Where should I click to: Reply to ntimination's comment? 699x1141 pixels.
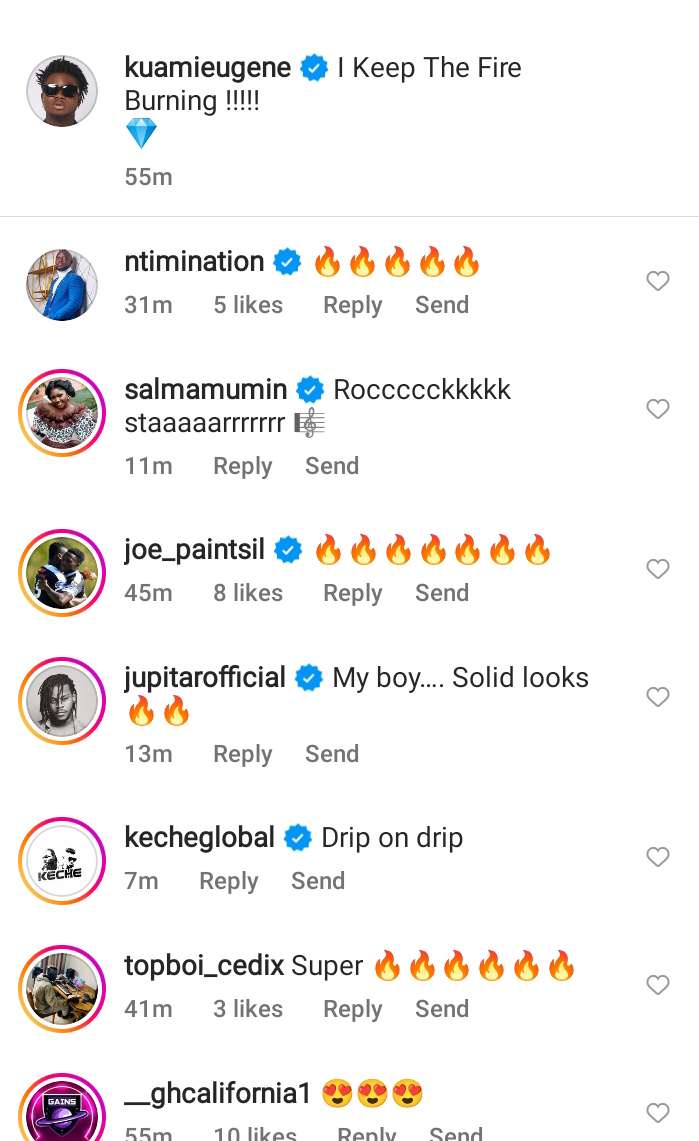352,305
